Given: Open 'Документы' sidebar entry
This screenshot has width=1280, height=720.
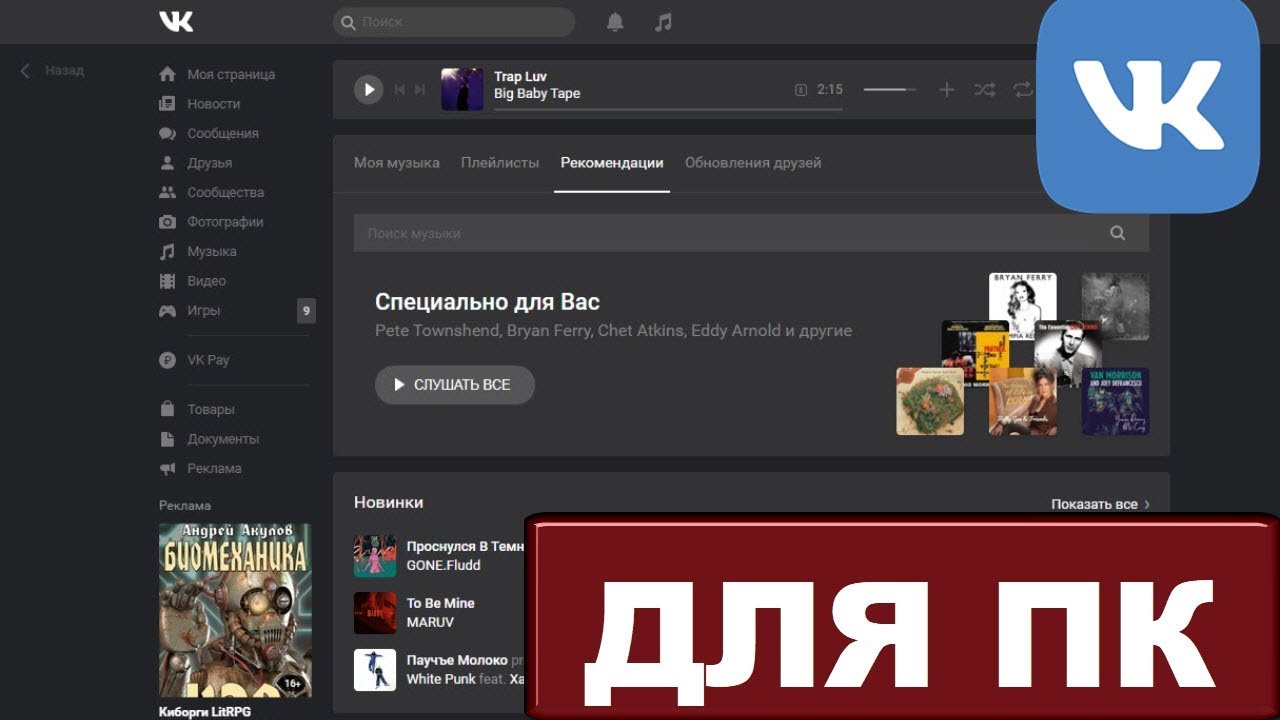Looking at the screenshot, I should pyautogui.click(x=223, y=439).
